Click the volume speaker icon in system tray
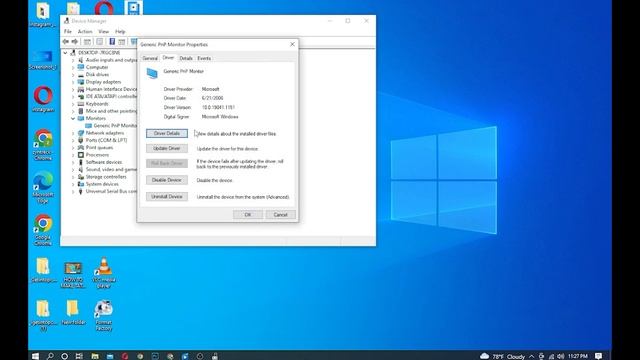The image size is (640, 360). 560,356
